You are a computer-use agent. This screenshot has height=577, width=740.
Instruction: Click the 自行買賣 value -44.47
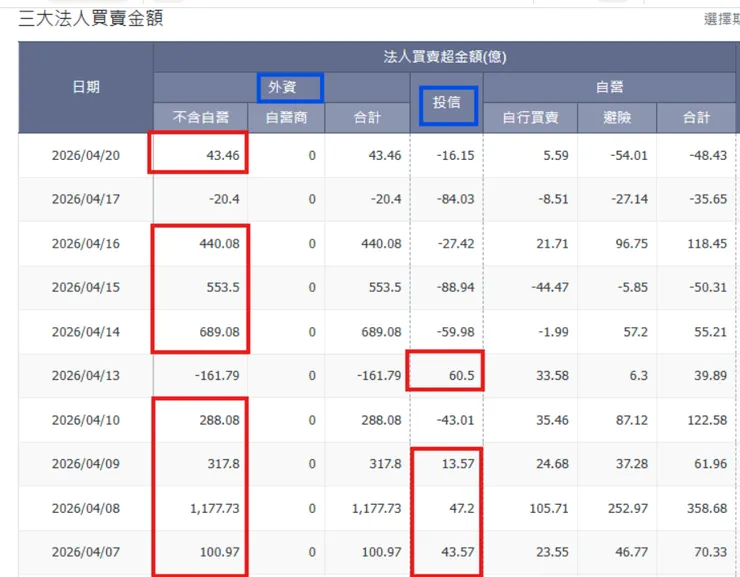coord(550,287)
